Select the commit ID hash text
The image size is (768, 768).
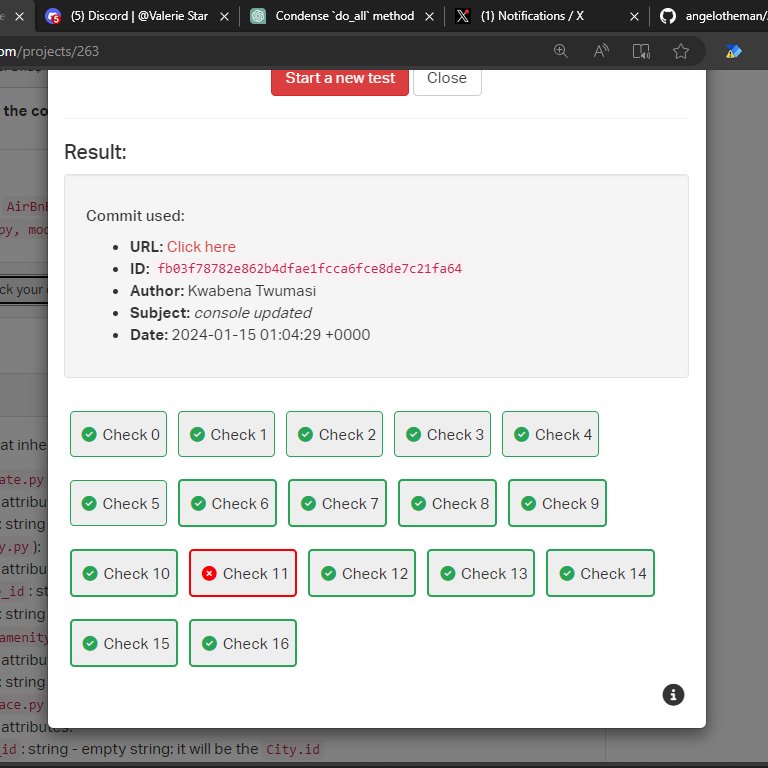coord(310,268)
